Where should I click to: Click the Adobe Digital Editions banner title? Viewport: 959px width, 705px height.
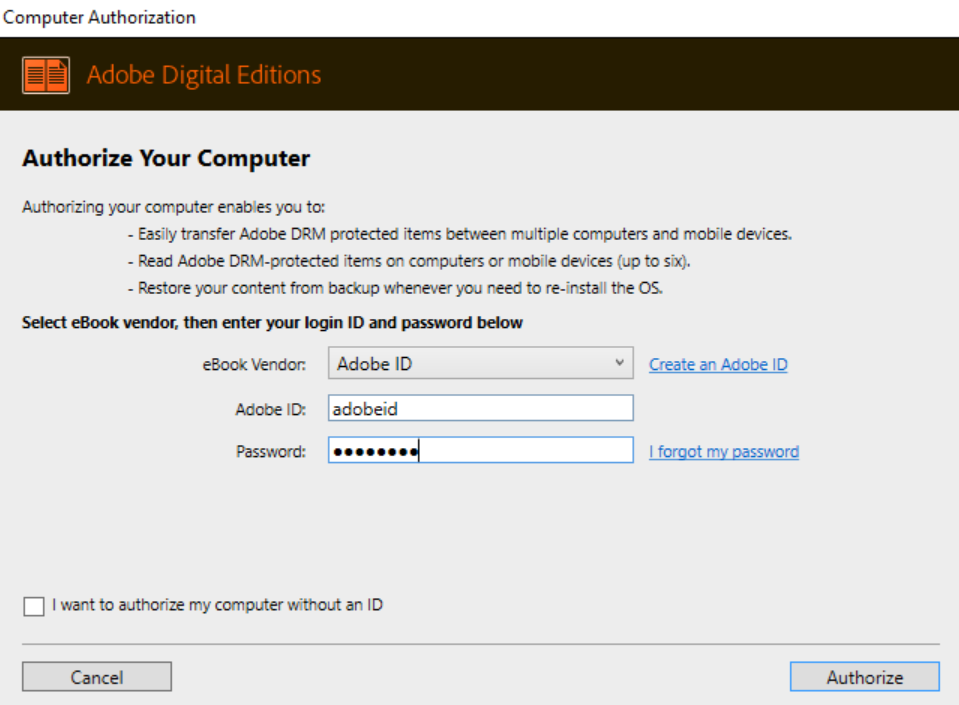204,75
